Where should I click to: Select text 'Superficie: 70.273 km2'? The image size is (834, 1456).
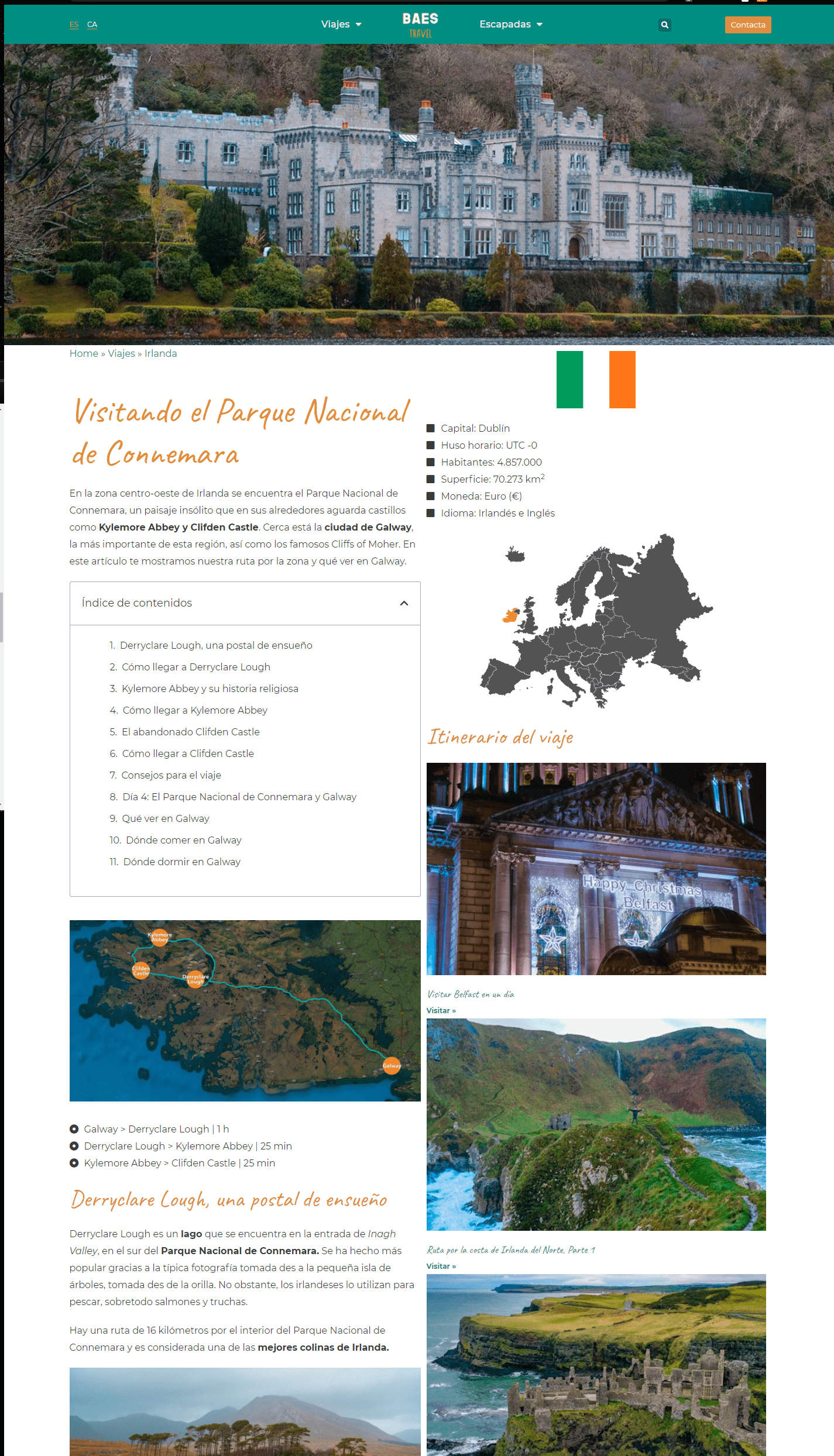click(493, 479)
